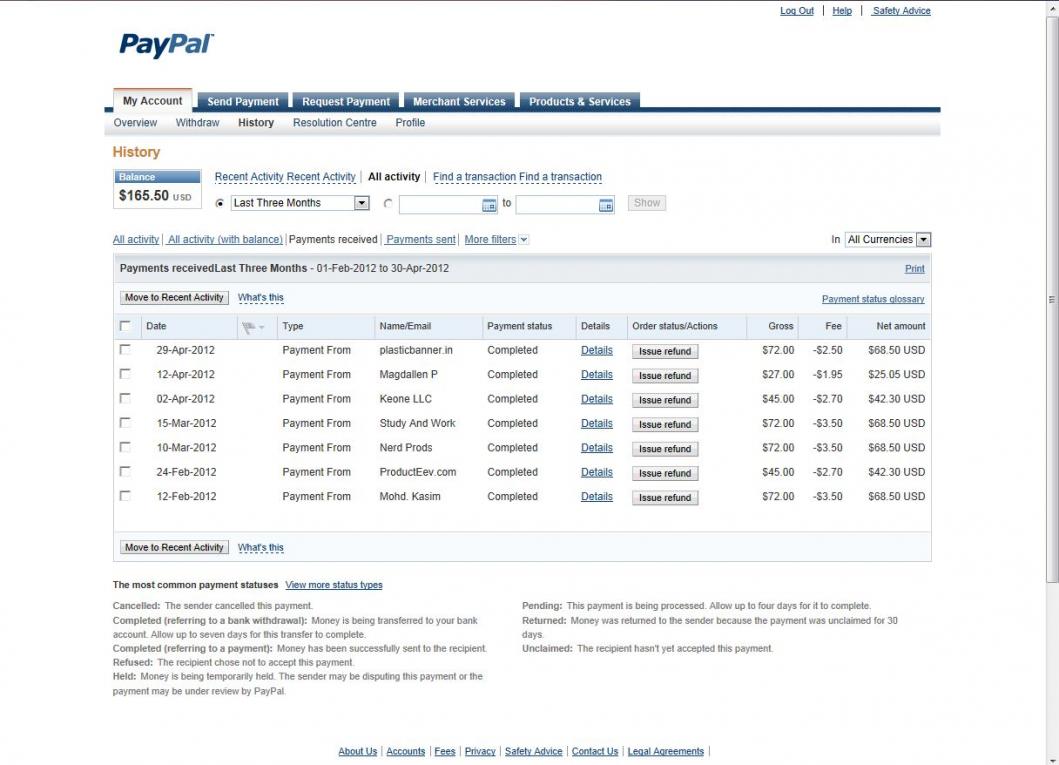
Task: View Details of plasticbanner.in payment
Action: (597, 350)
